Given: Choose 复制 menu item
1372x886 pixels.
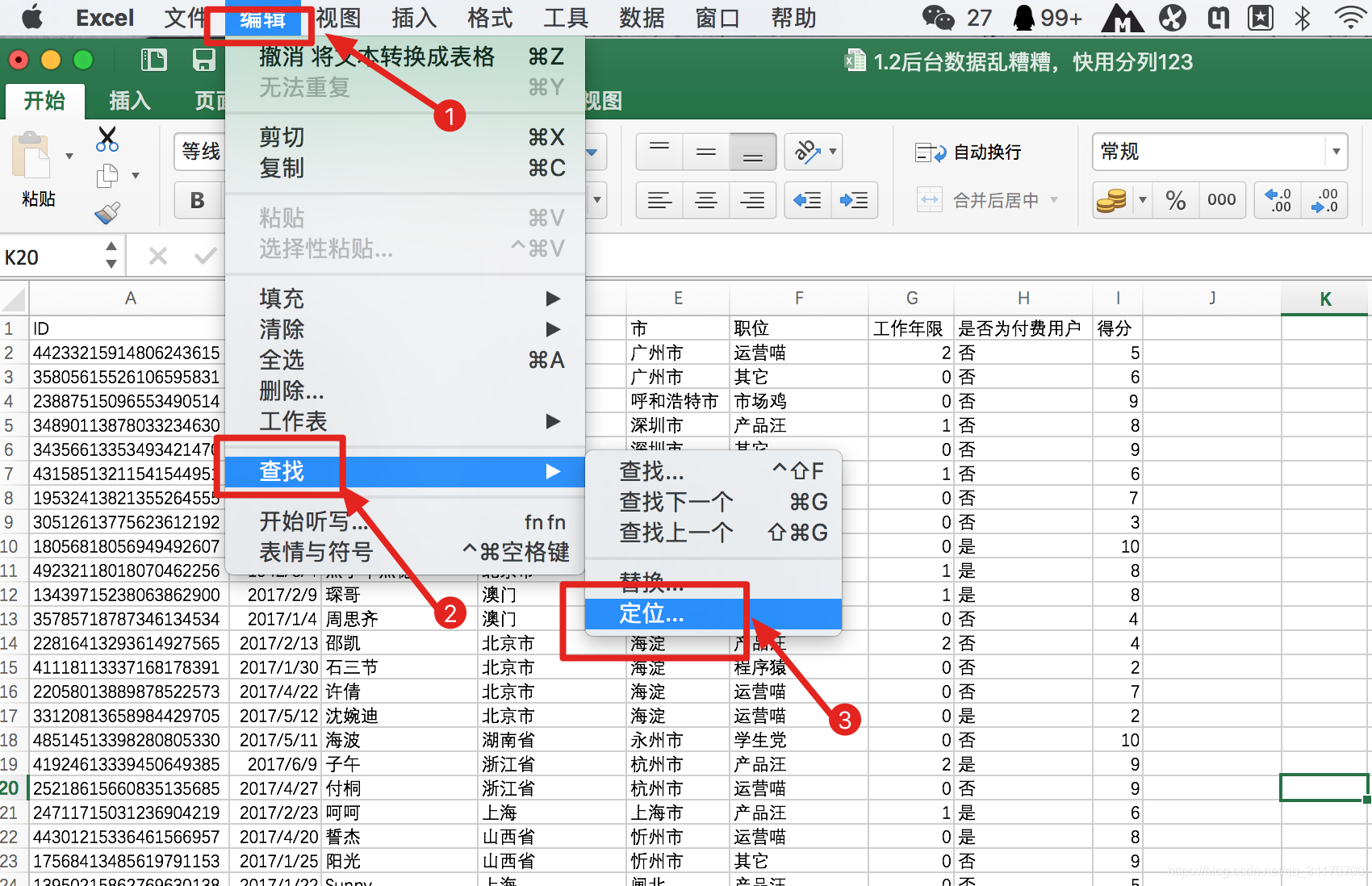Looking at the screenshot, I should click(405, 168).
